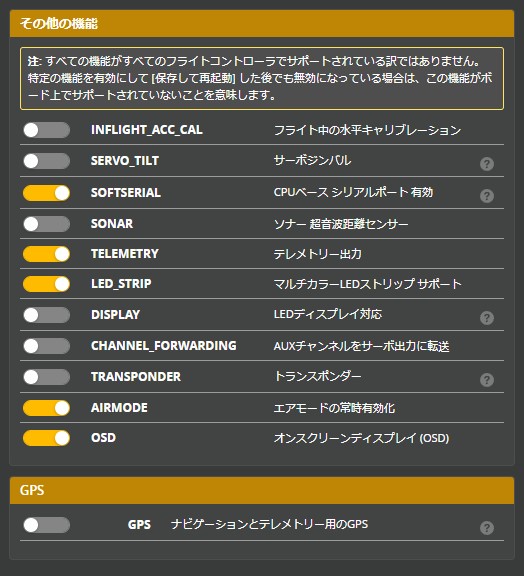
Task: Open the help icon for SOFTSERIAL
Action: tap(487, 196)
